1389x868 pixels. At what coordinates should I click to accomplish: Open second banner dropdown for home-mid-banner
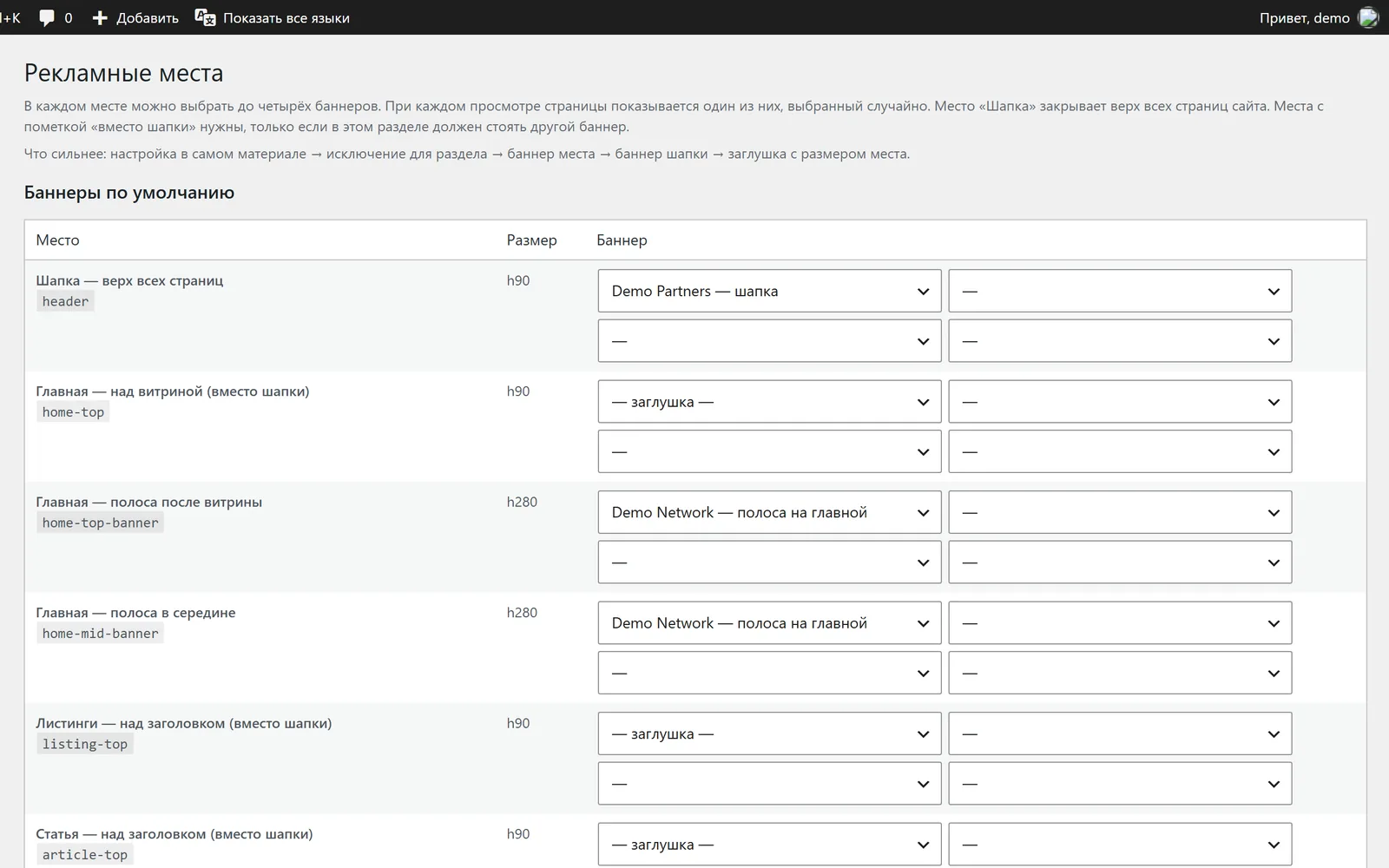(1120, 623)
